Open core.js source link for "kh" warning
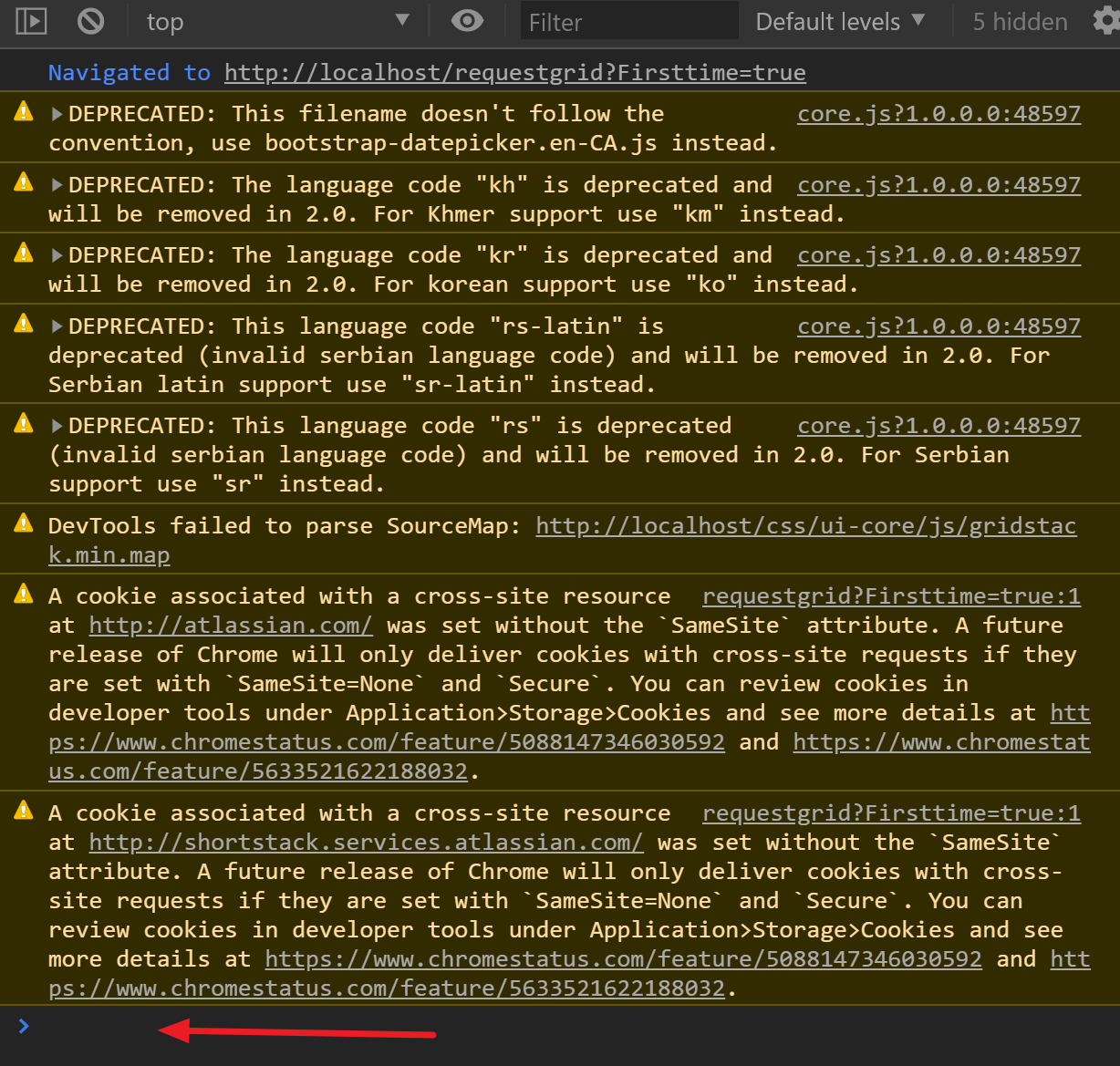This screenshot has height=1066, width=1120. 939,185
